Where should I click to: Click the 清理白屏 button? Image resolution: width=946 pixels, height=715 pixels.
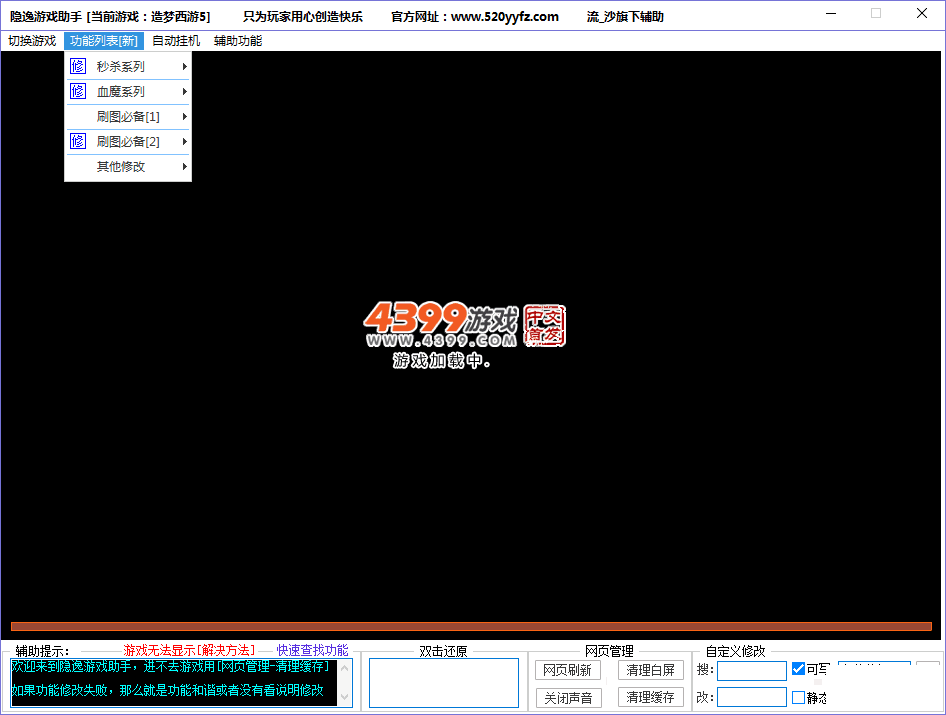[x=650, y=670]
